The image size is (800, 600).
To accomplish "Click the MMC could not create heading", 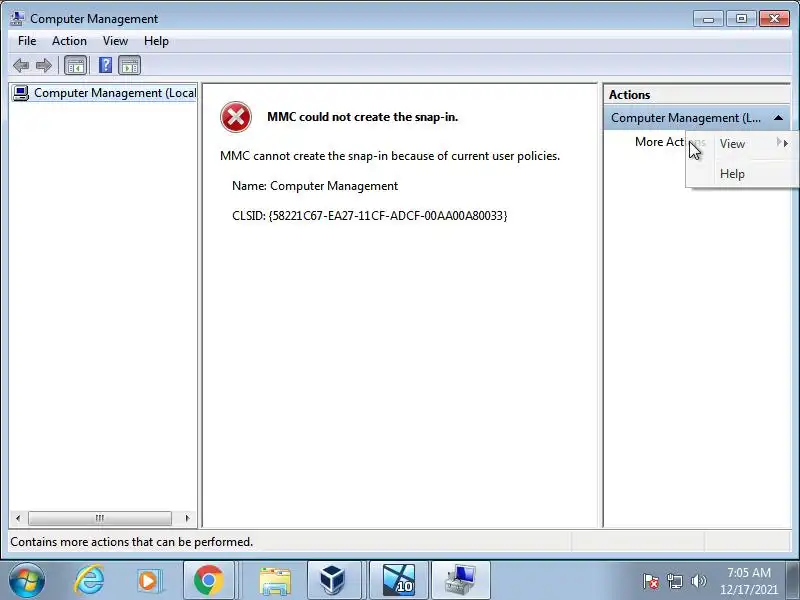I will pos(363,117).
